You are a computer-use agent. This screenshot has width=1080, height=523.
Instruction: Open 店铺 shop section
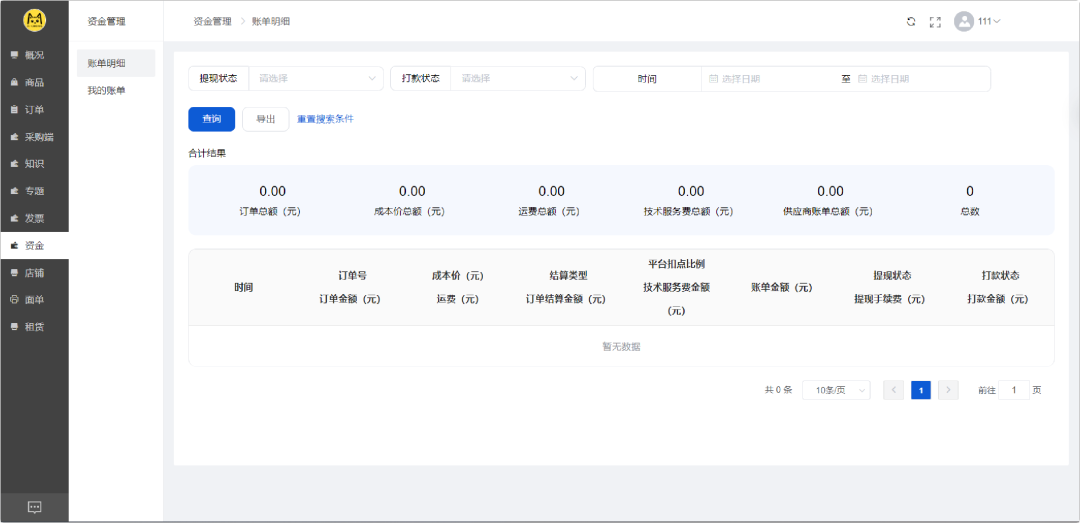pos(34,273)
